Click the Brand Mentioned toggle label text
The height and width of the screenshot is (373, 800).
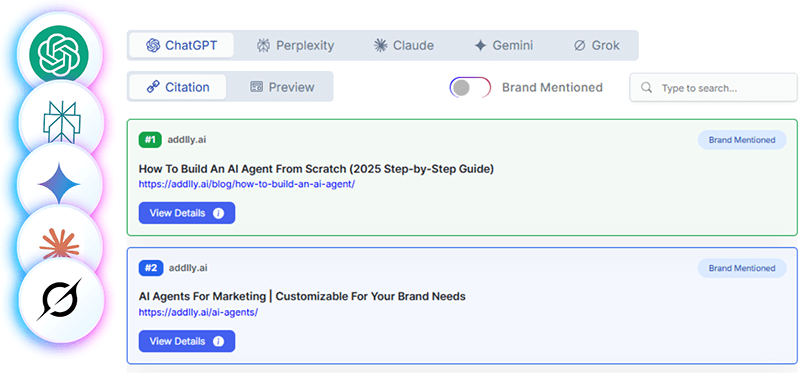click(x=552, y=87)
